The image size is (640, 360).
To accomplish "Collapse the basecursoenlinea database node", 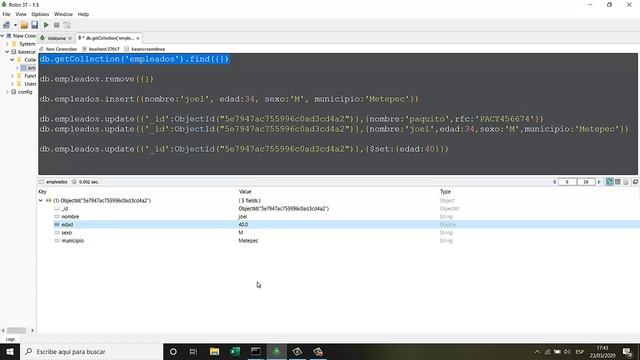I will coord(7,52).
